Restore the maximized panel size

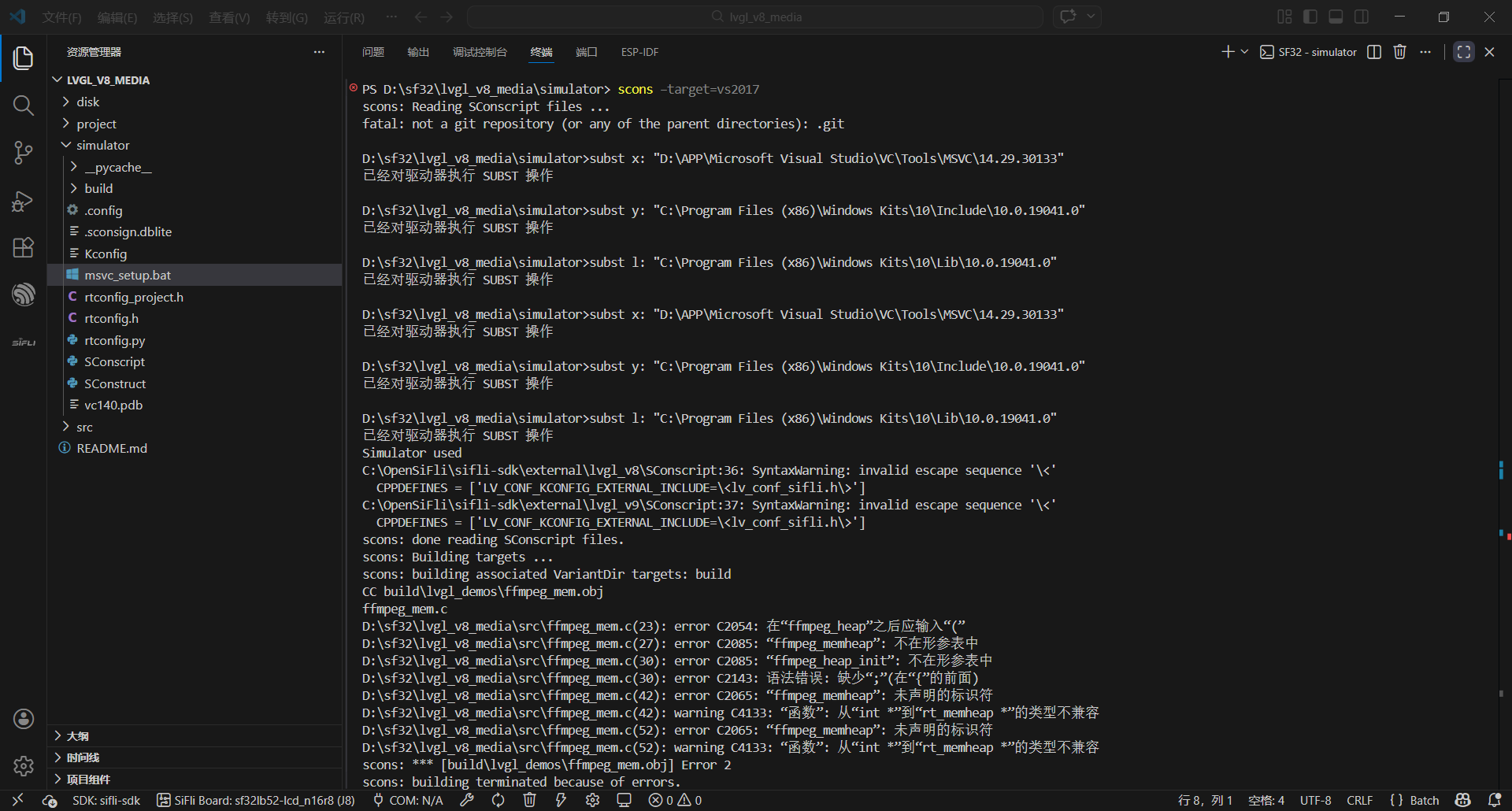tap(1463, 52)
